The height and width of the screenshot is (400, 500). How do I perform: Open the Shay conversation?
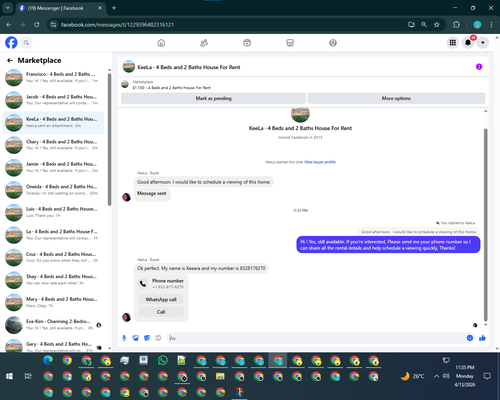(53, 280)
